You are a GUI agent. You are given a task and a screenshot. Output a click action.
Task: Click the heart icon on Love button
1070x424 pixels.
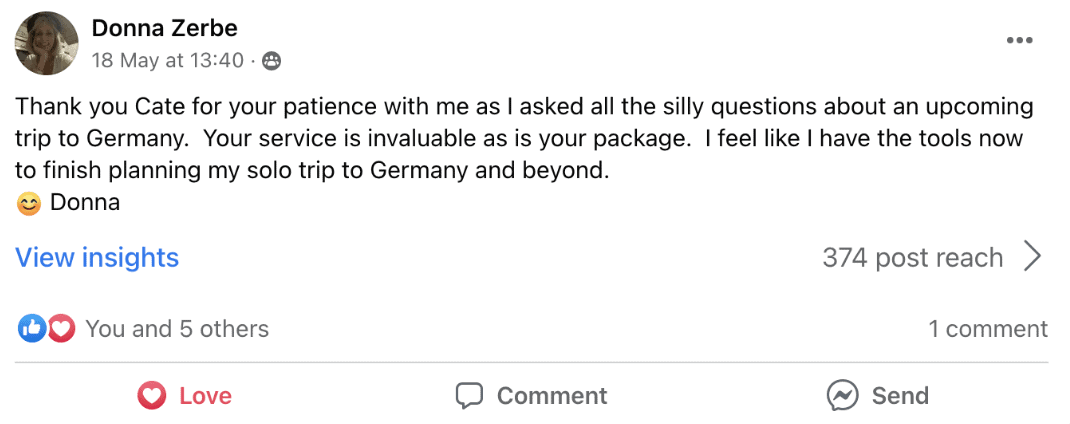pos(151,396)
